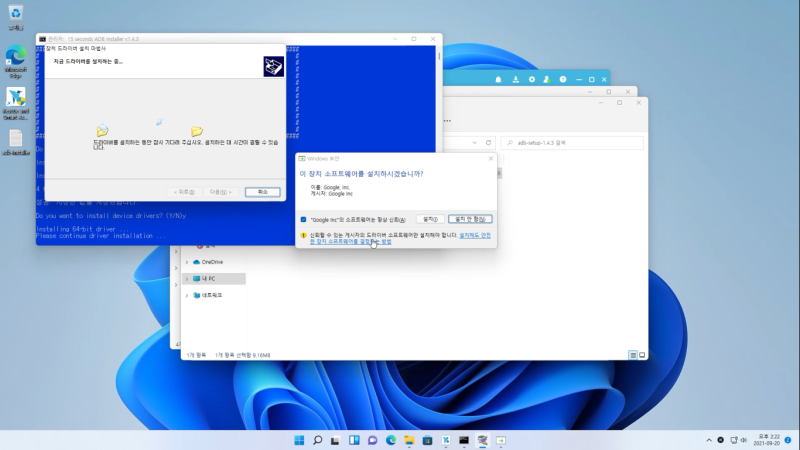The width and height of the screenshot is (800, 450).
Task: Open settings gear in blue title bar
Action: tap(532, 80)
